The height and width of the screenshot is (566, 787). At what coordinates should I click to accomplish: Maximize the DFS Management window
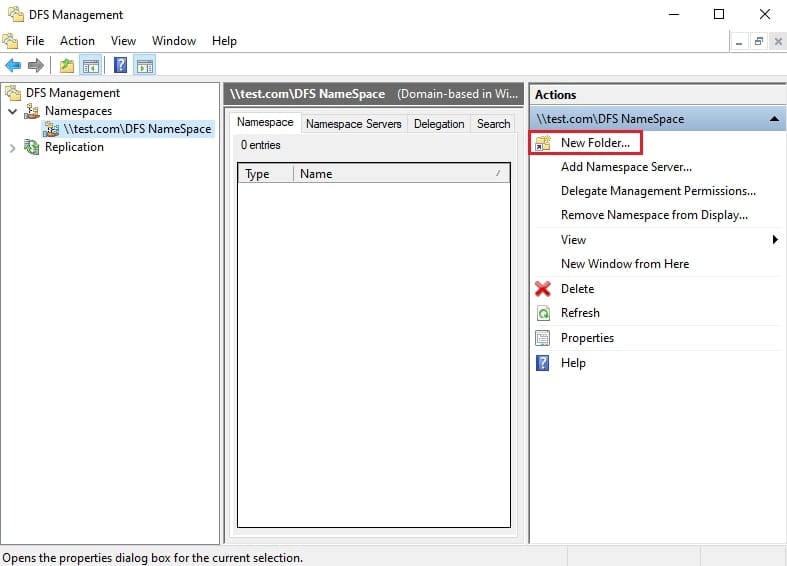719,14
